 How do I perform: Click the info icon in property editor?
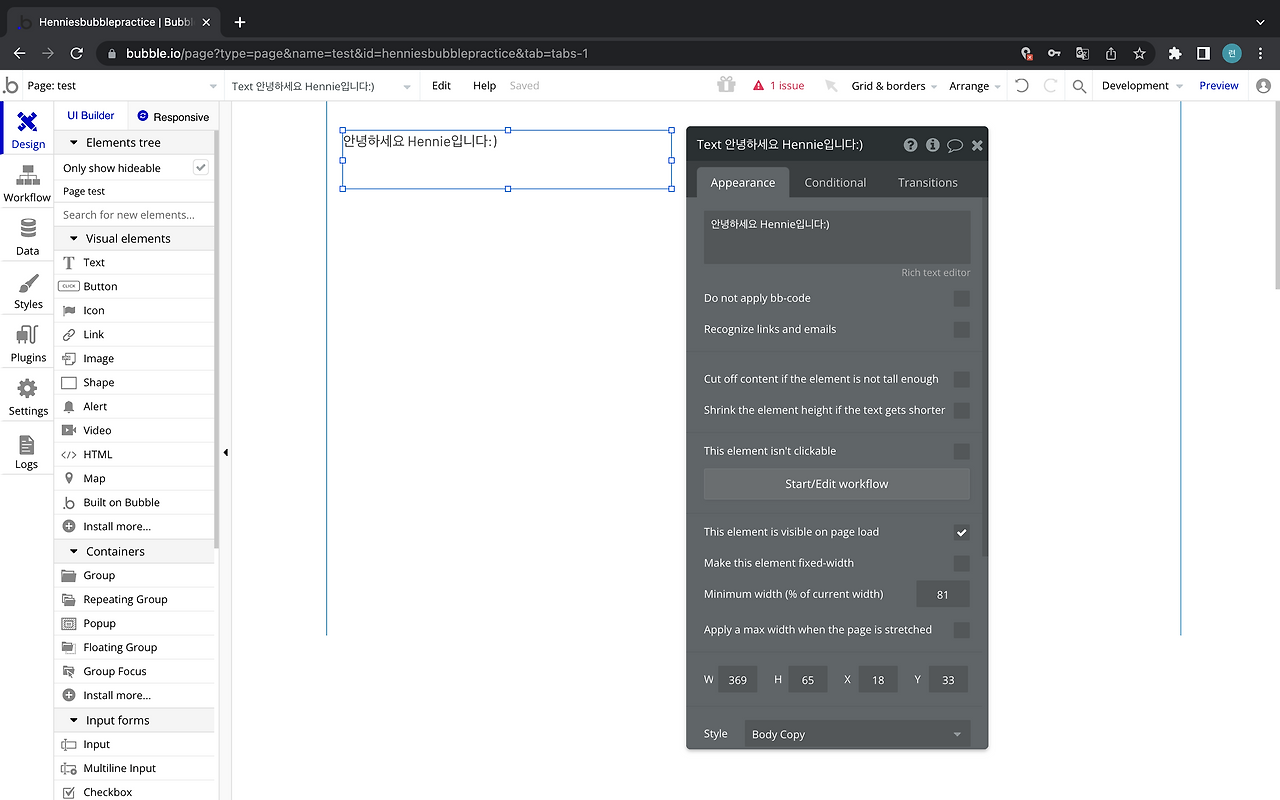[933, 145]
